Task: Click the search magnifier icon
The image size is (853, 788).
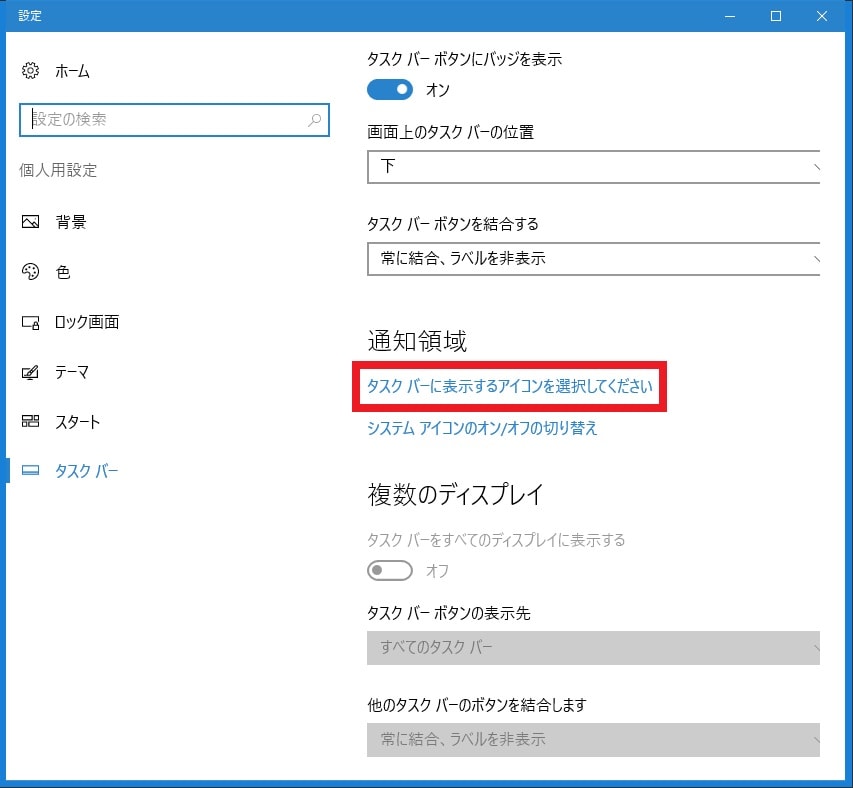Action: (314, 120)
